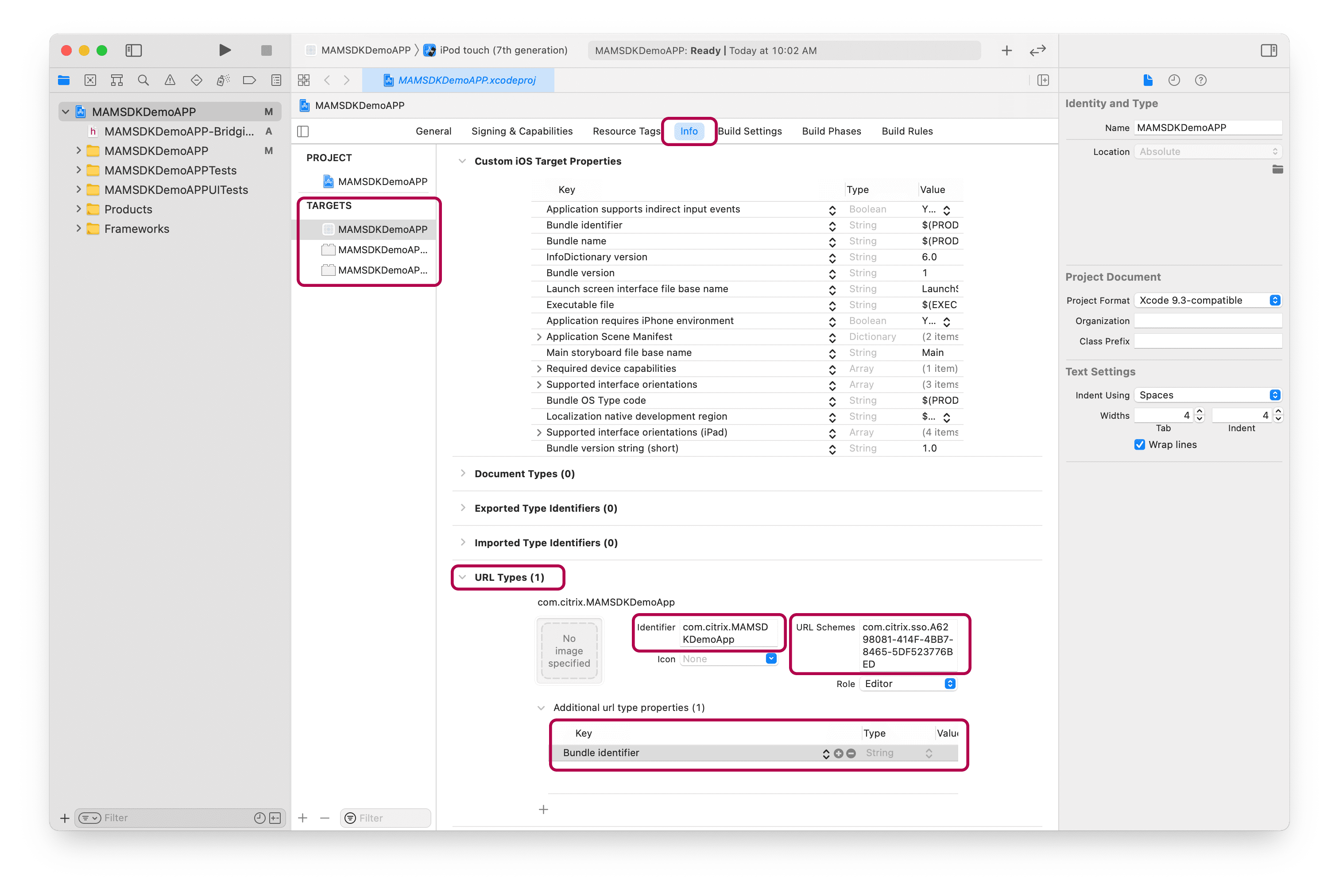The image size is (1339, 896).
Task: Click the inspector panel toggle icon
Action: click(1270, 49)
